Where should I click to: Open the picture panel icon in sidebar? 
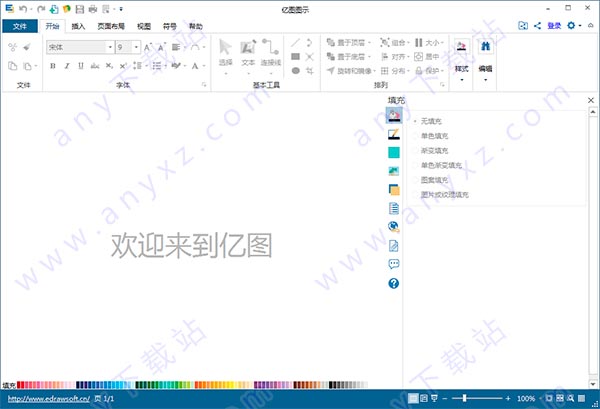(x=394, y=171)
